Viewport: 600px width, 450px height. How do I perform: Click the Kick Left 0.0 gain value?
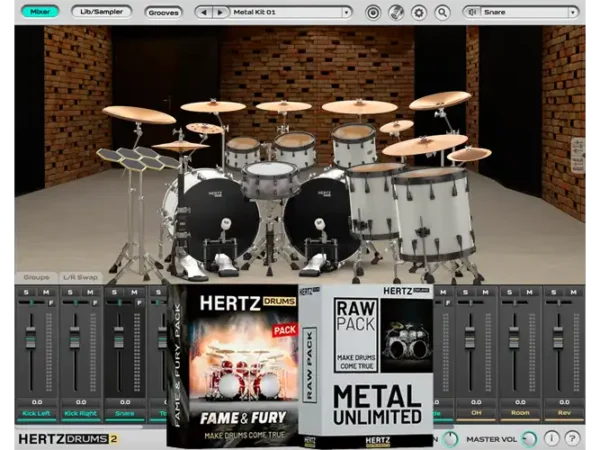coord(37,402)
